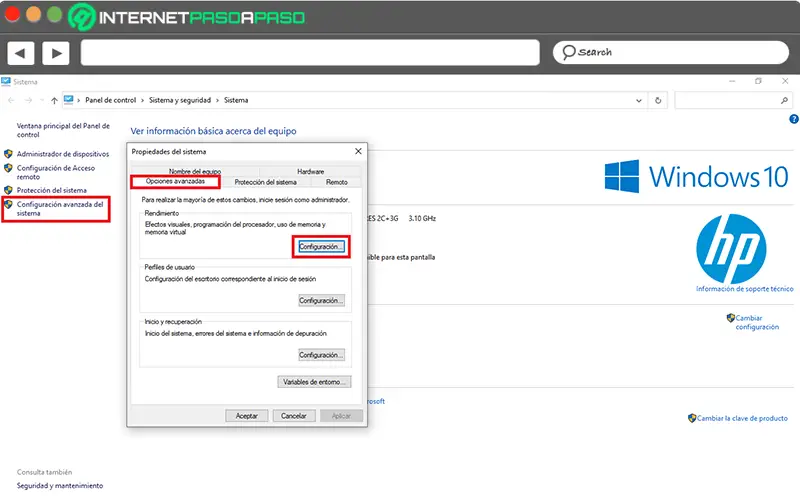Viewport: 800px width, 500px height.
Task: Click the red macOS-style window dot
Action: (12, 14)
